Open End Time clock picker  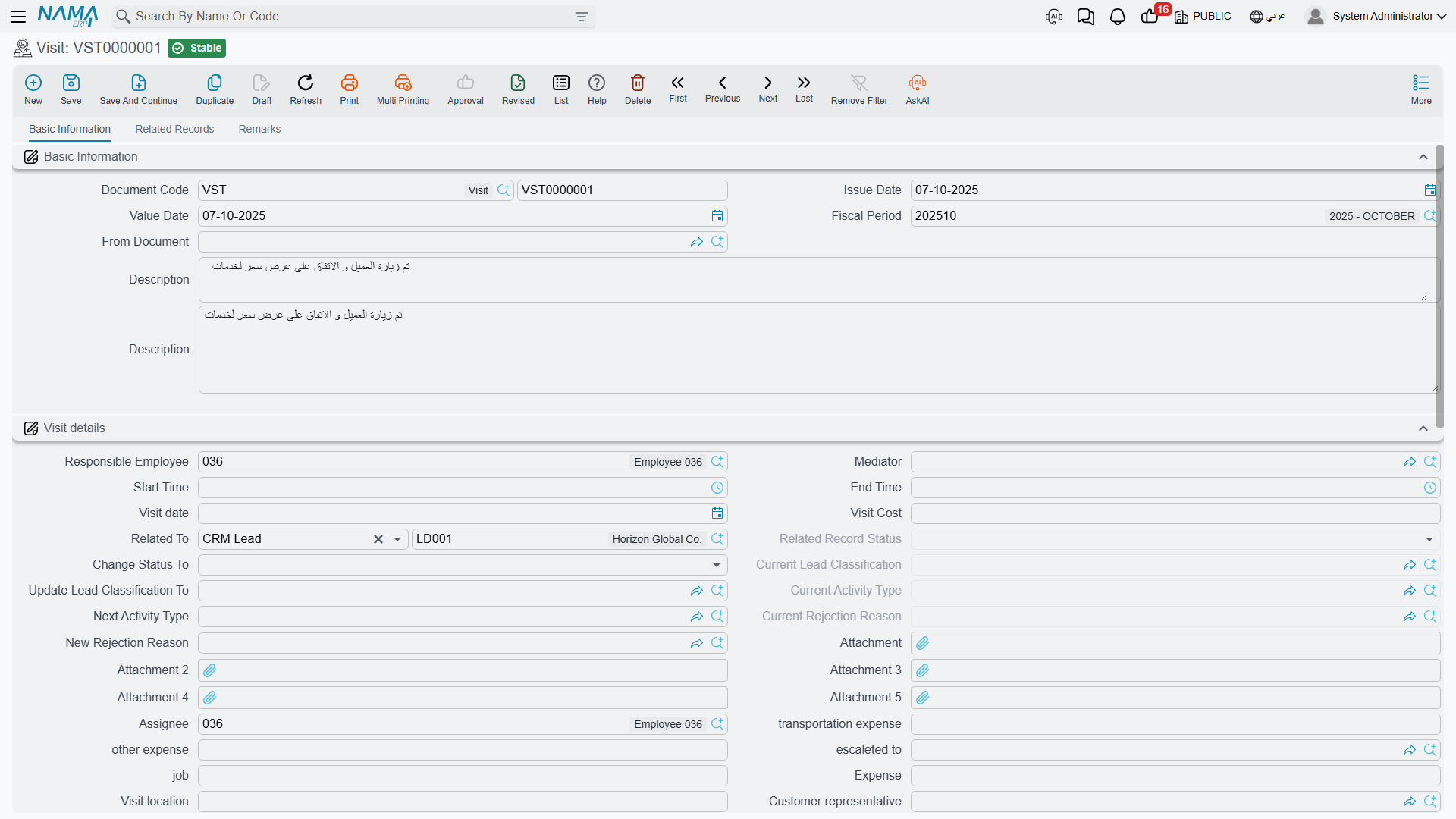[x=1430, y=488]
